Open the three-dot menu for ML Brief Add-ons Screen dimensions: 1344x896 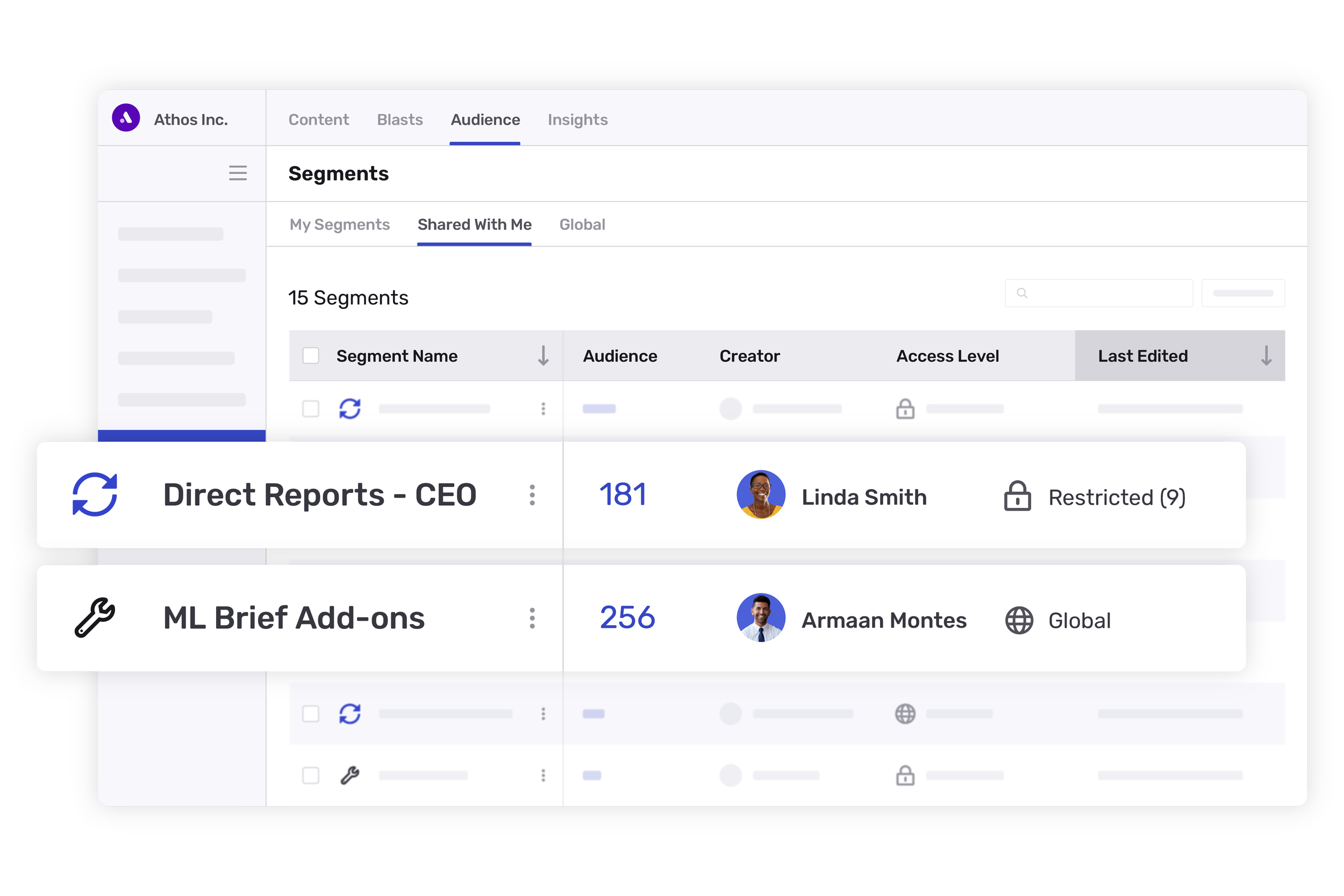pos(532,618)
